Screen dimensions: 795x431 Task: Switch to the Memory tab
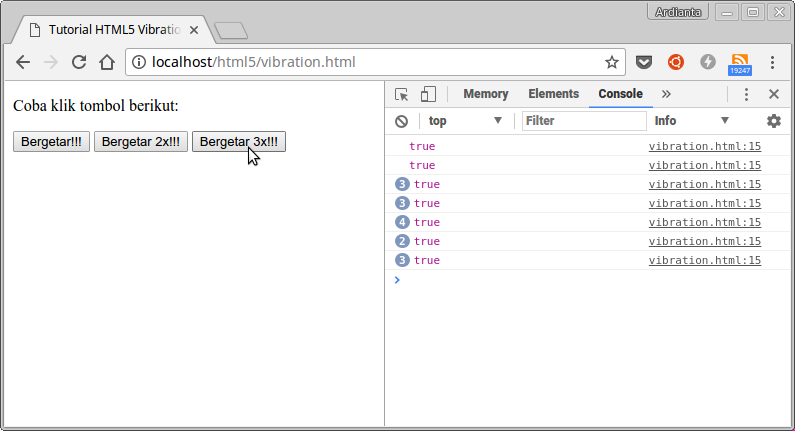[x=485, y=94]
